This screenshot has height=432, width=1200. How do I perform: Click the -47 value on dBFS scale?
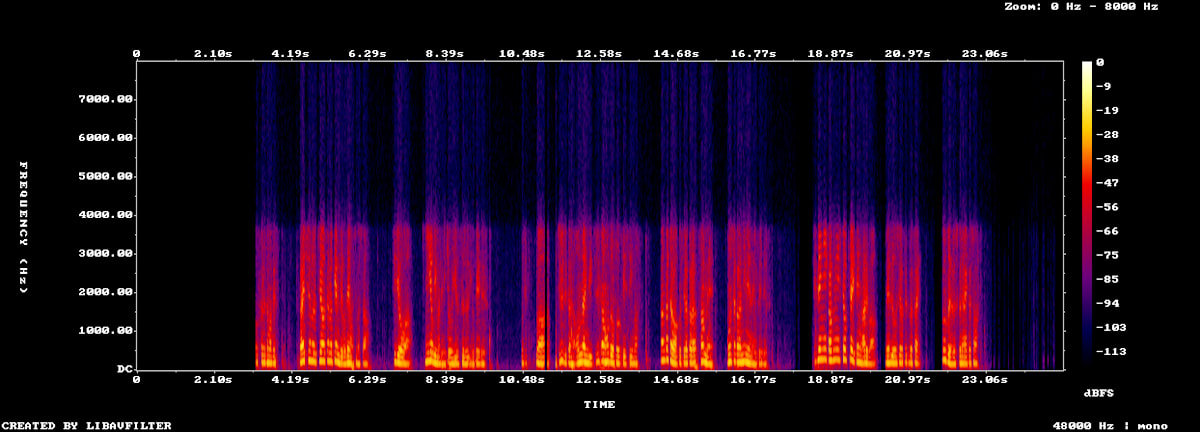tap(1107, 183)
